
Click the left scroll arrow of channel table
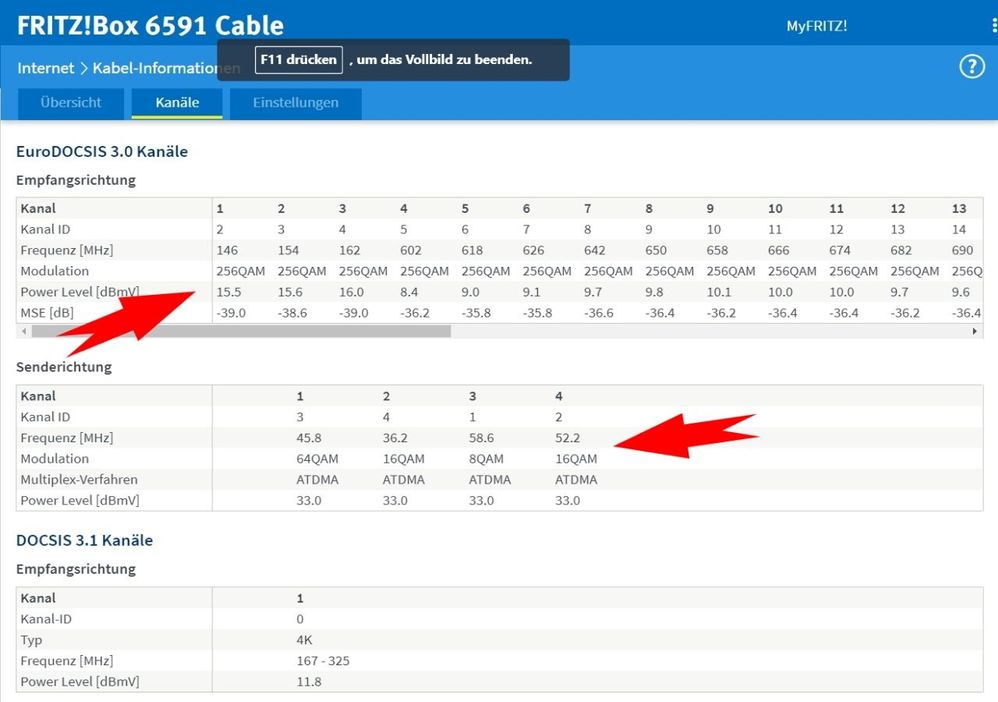pos(24,331)
